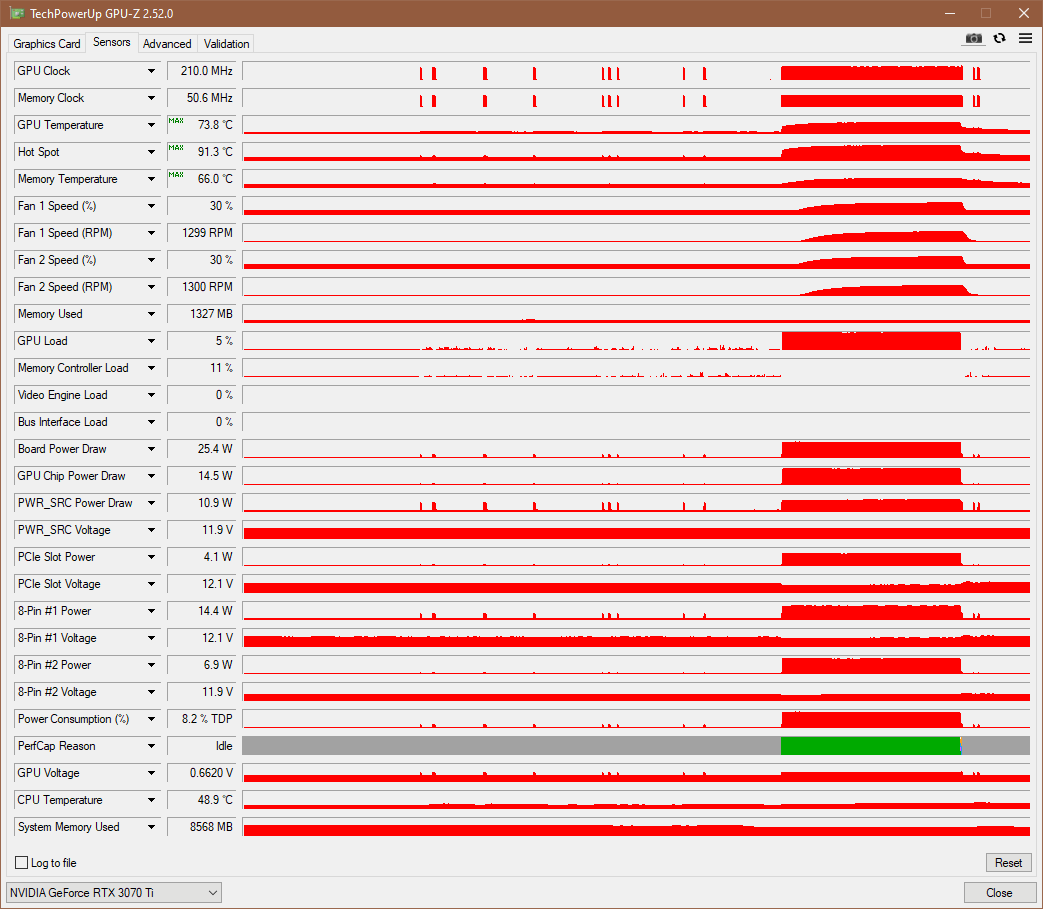Open Fan 1 Speed (%) dropdown
This screenshot has width=1043, height=909.
[x=152, y=206]
